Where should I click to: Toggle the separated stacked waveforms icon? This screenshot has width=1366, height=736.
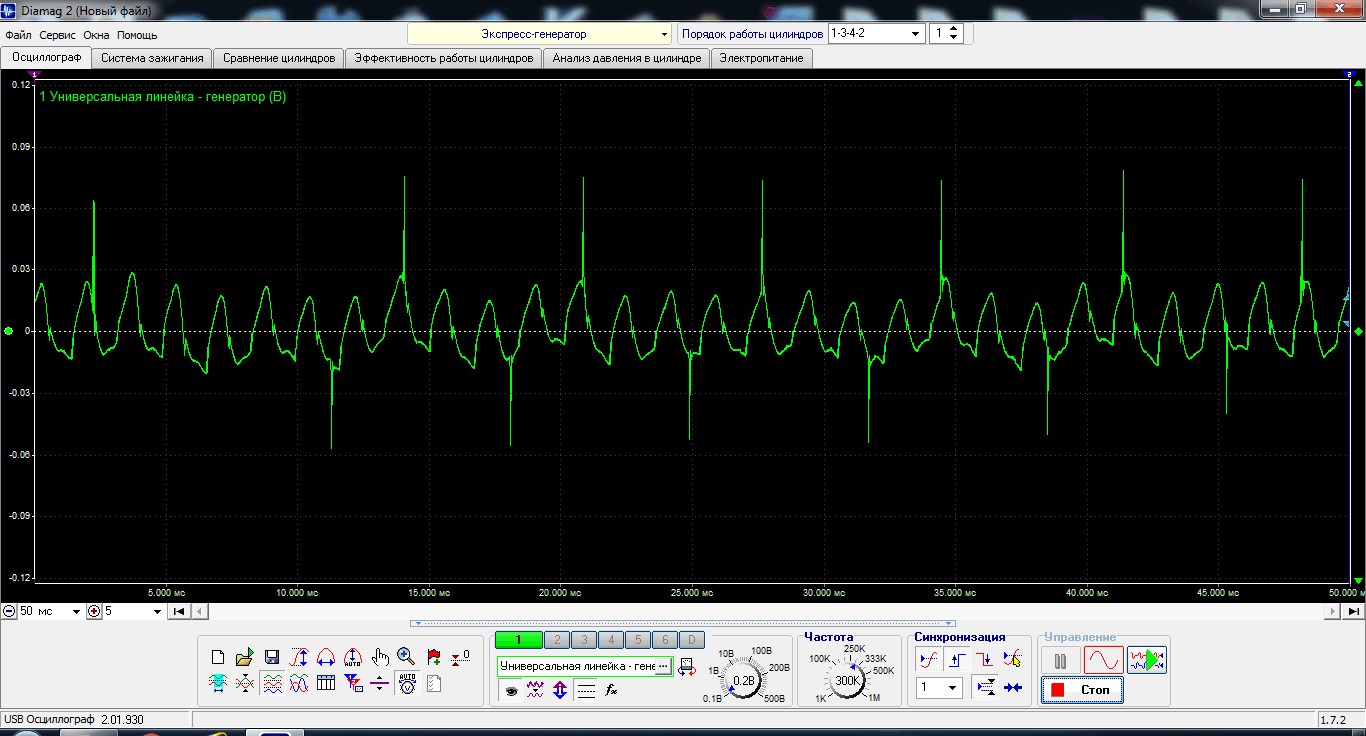coord(272,684)
